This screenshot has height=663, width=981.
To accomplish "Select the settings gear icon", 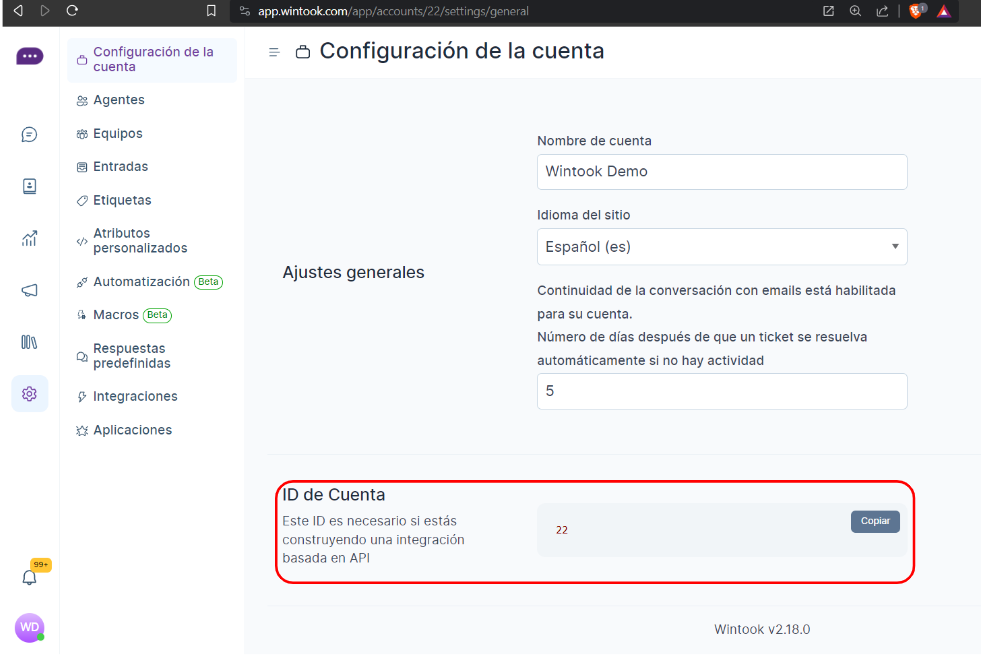I will (x=29, y=394).
